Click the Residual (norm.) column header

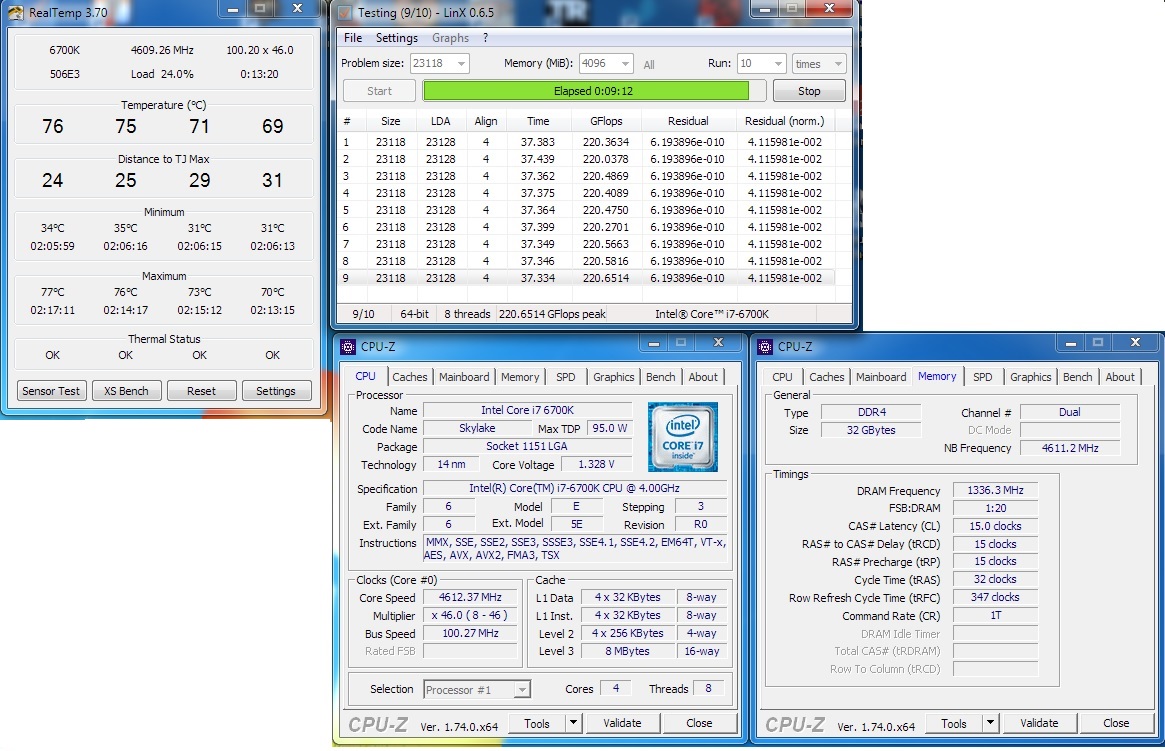click(785, 121)
